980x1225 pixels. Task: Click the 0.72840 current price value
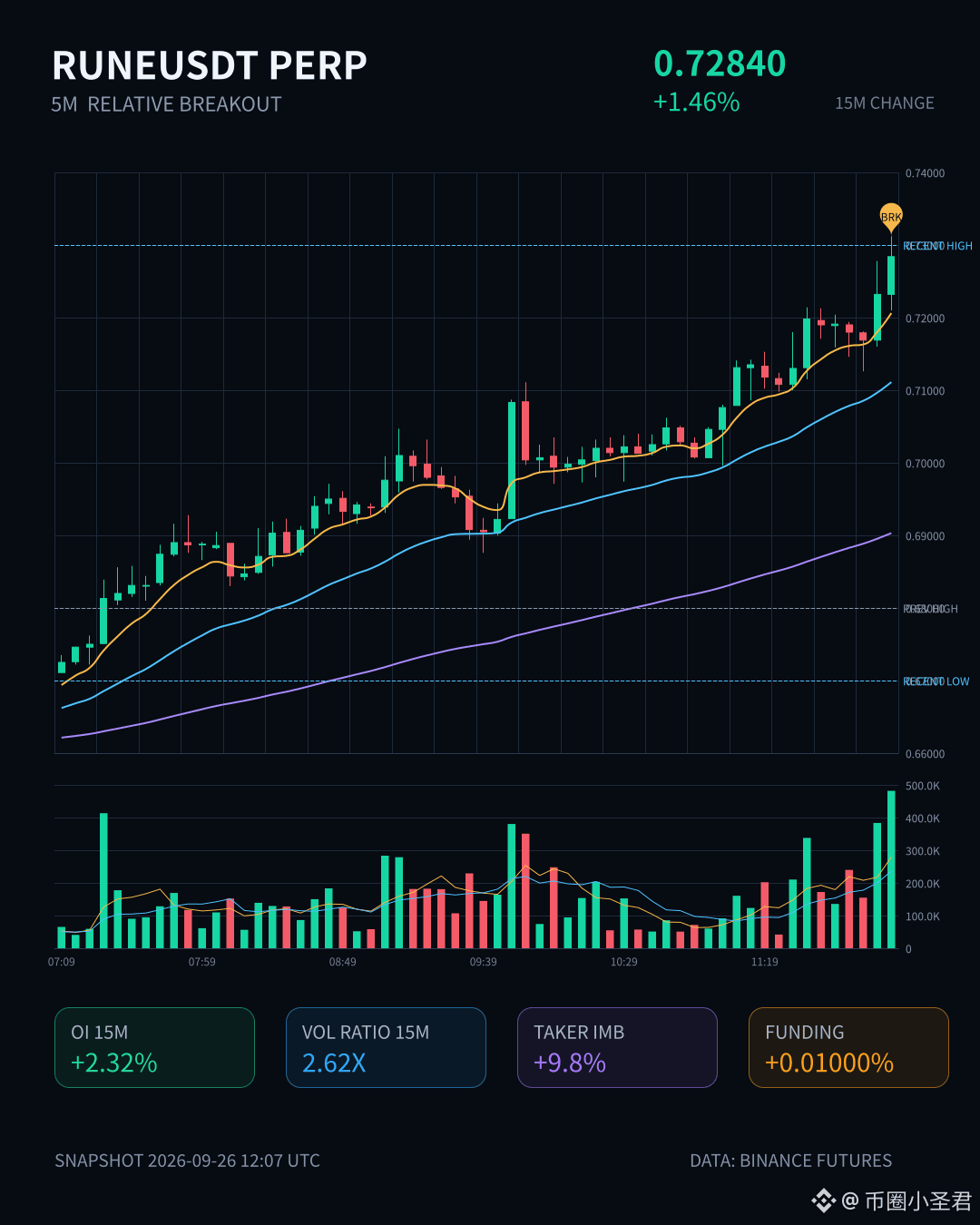720,64
